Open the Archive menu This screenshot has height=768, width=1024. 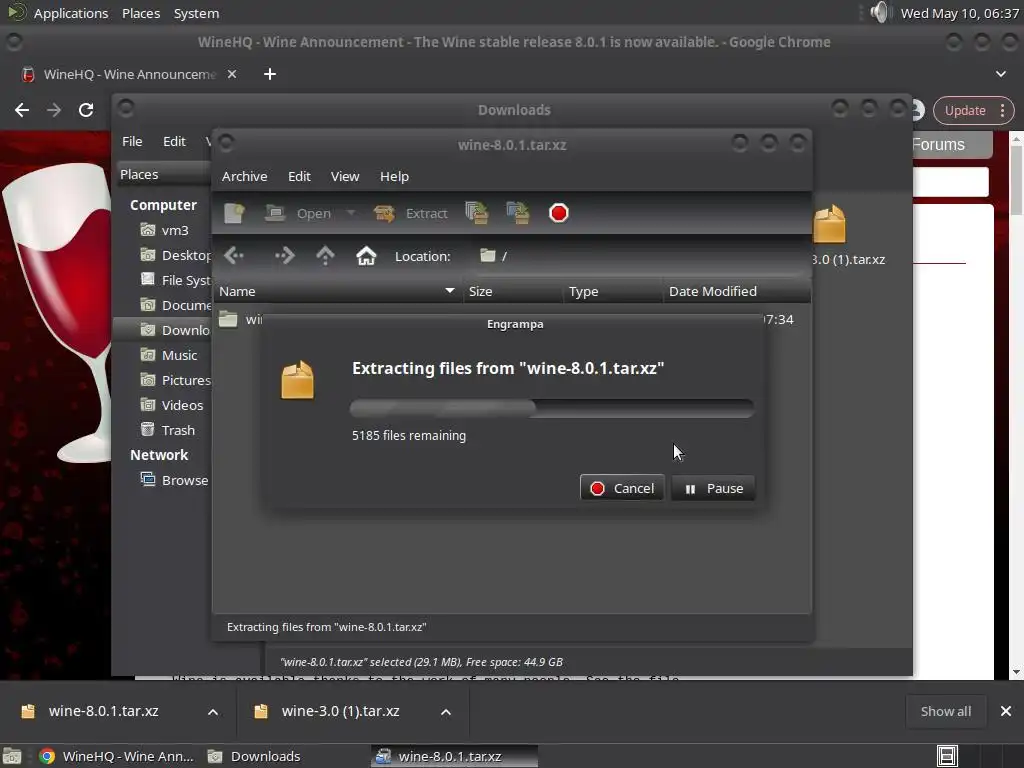click(x=244, y=176)
